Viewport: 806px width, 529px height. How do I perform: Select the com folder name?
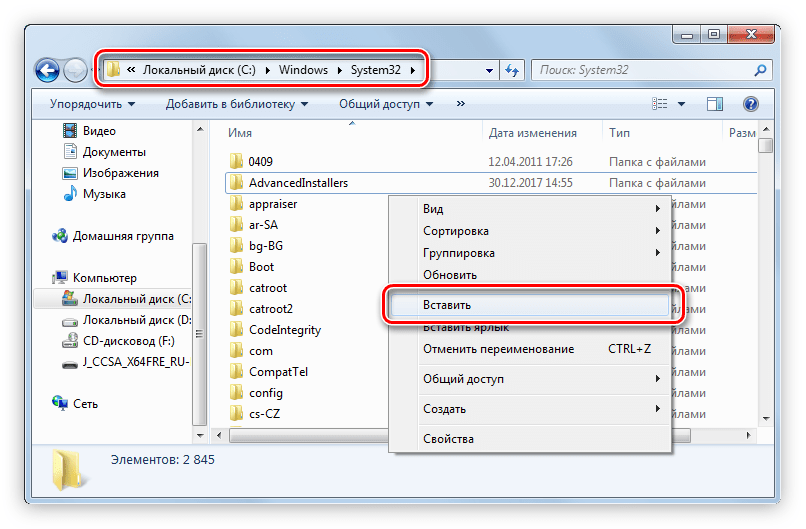[261, 351]
